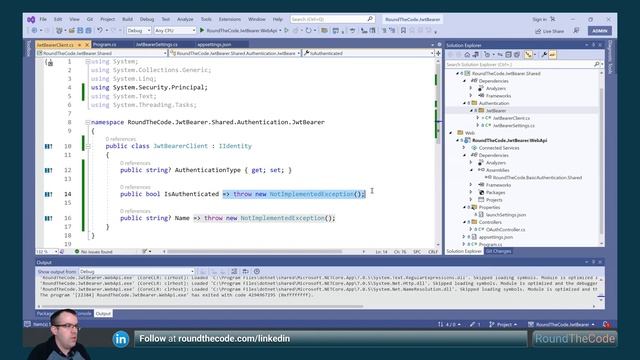
Task: Open the File menu
Action: [43, 19]
